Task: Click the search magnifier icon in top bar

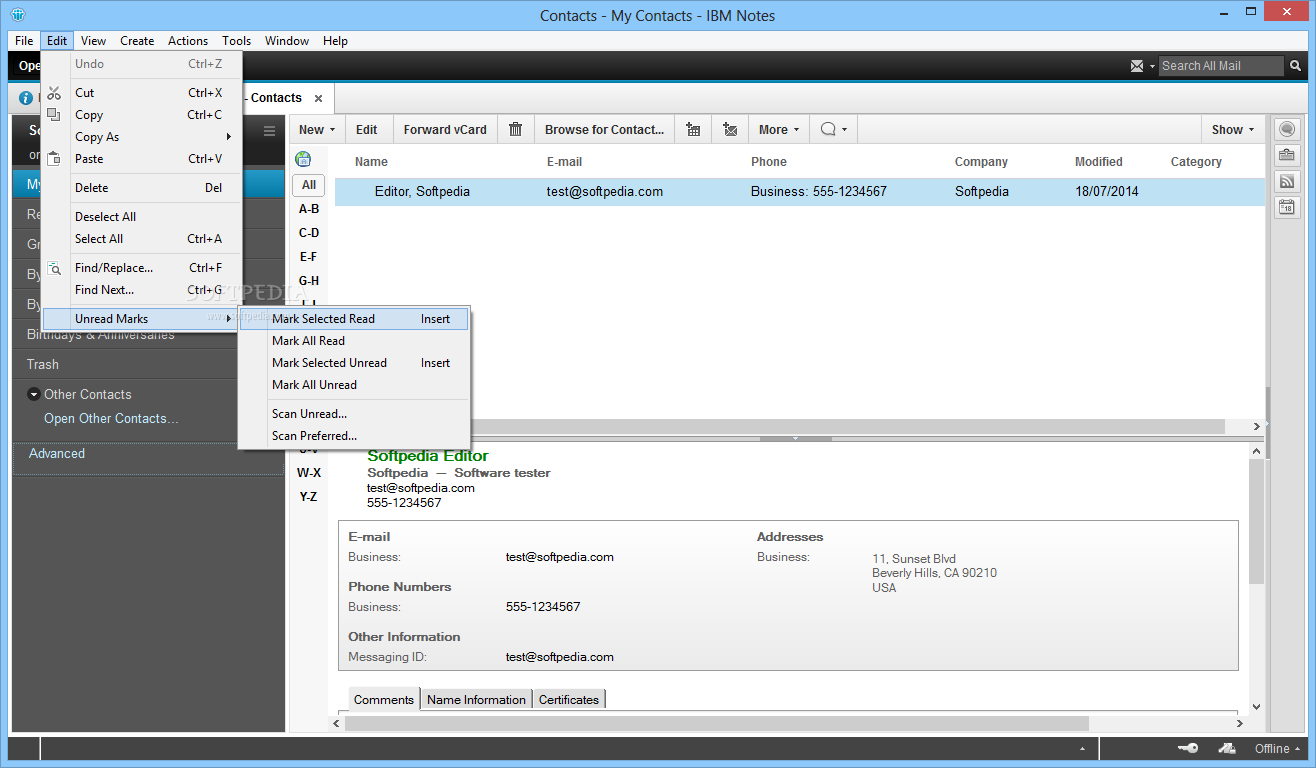Action: tap(1295, 66)
